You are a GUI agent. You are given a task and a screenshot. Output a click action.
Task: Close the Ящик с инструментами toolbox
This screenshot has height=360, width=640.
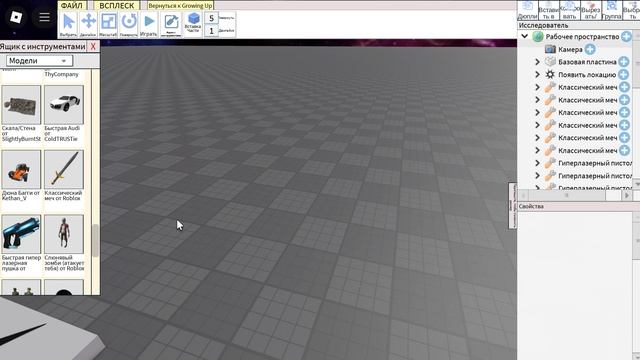(93, 46)
